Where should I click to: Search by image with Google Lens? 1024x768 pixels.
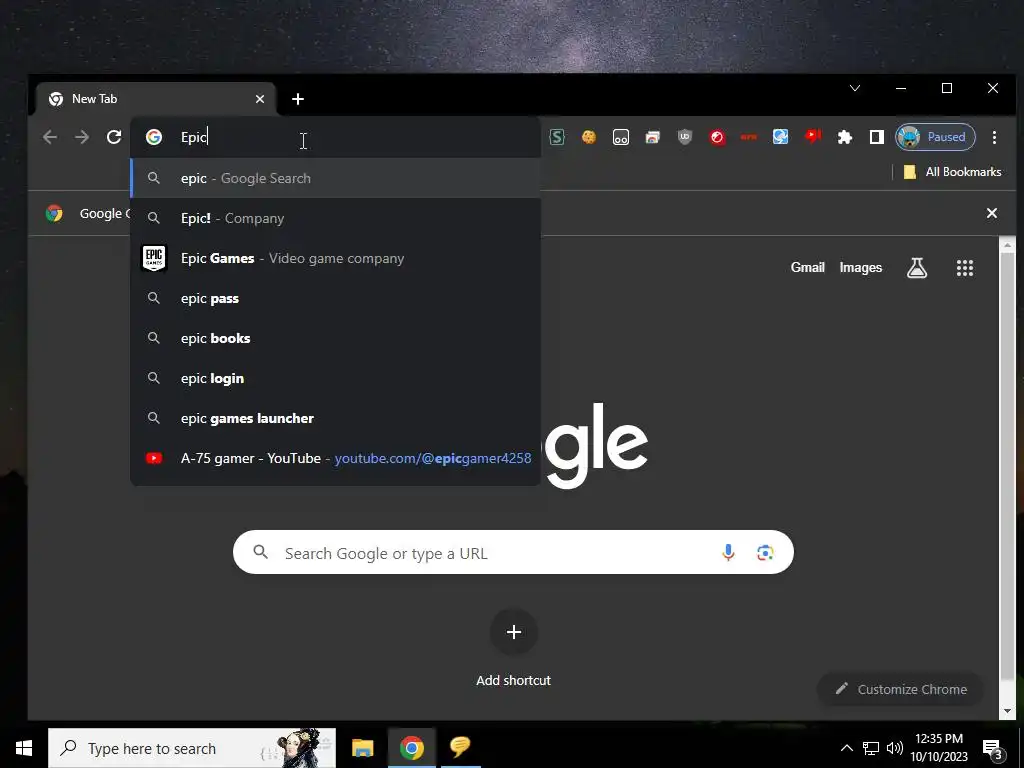click(765, 553)
